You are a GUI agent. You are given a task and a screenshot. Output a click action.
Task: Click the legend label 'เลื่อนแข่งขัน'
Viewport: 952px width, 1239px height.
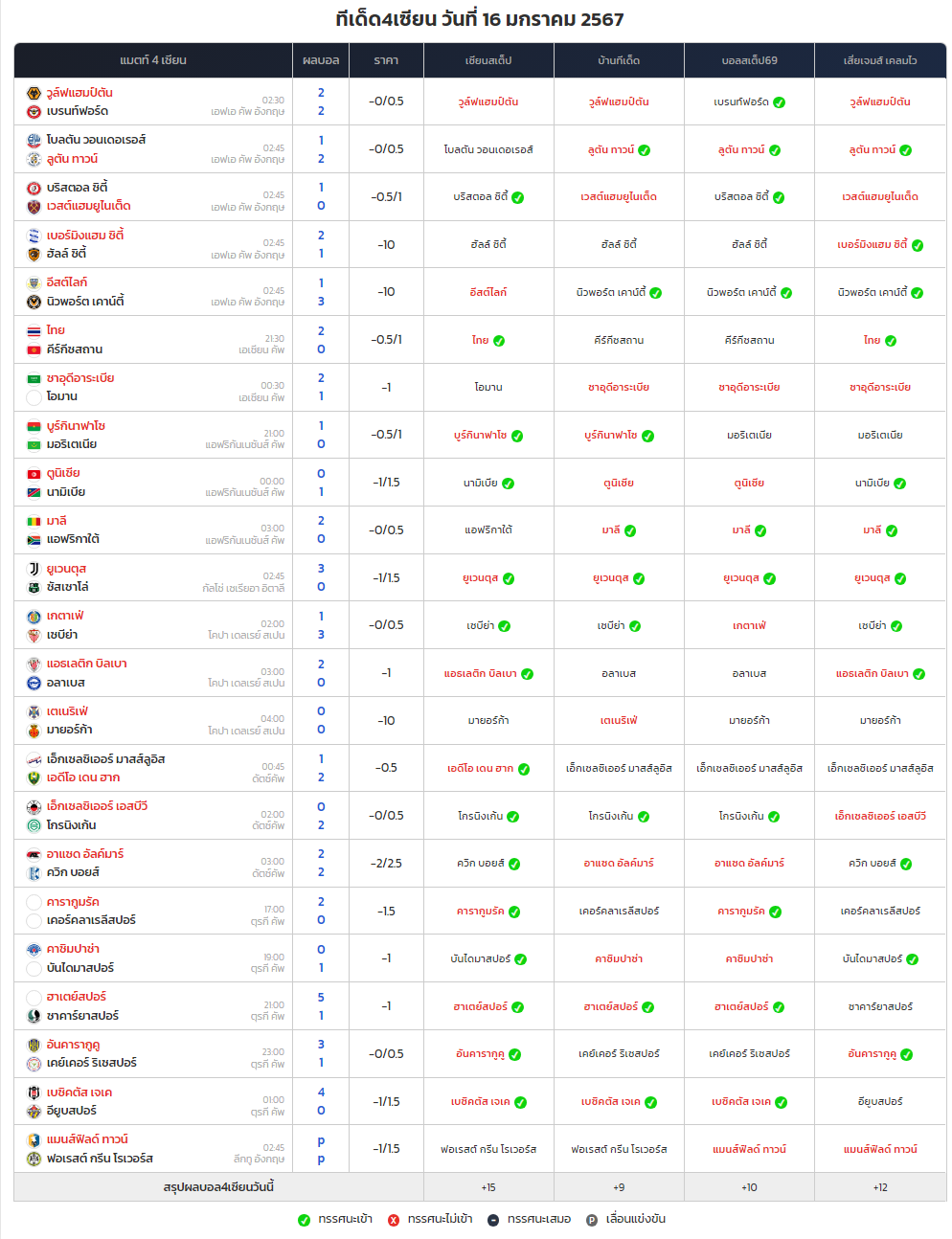pos(636,1219)
